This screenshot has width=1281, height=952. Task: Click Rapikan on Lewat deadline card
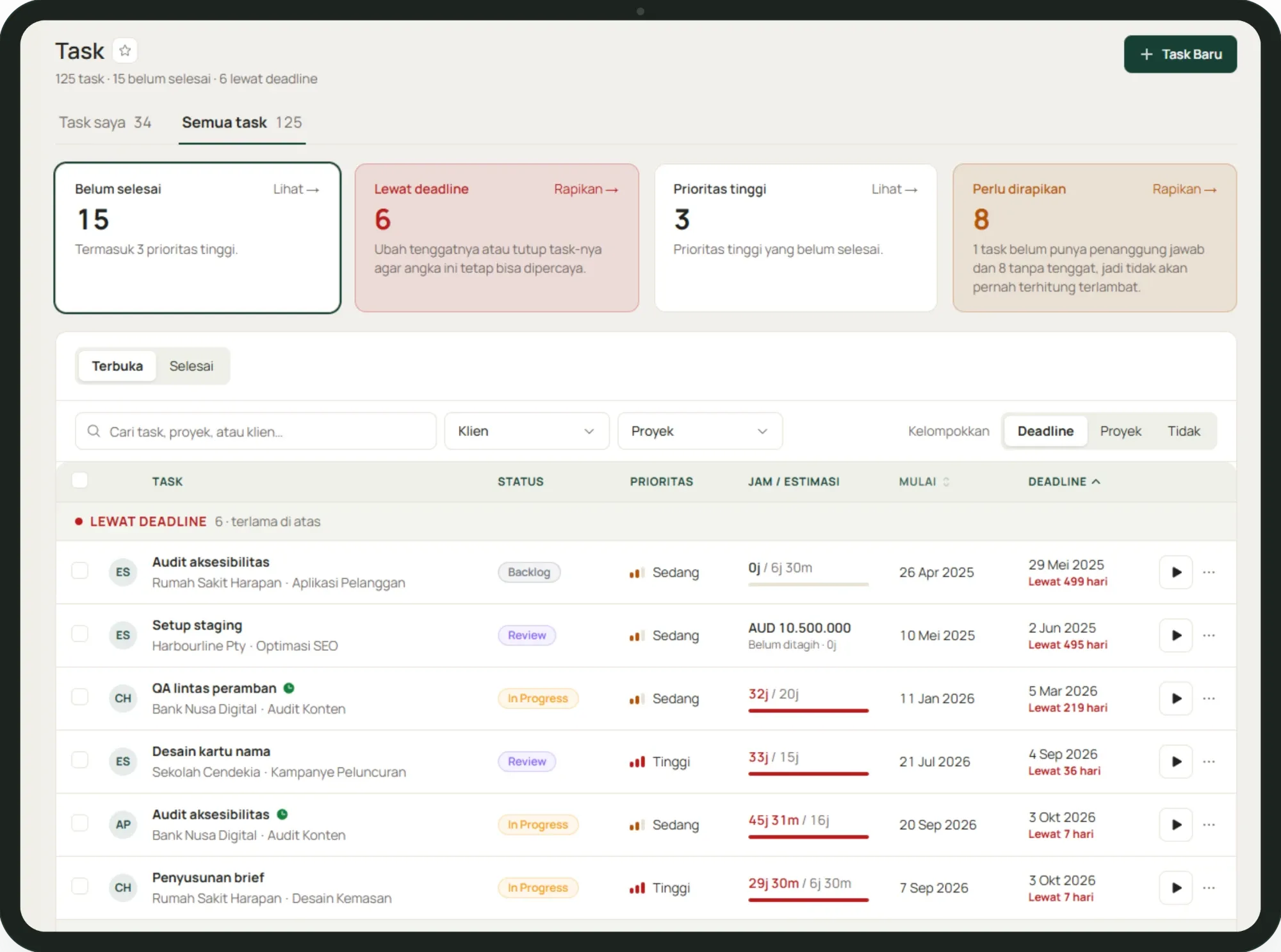click(x=586, y=189)
